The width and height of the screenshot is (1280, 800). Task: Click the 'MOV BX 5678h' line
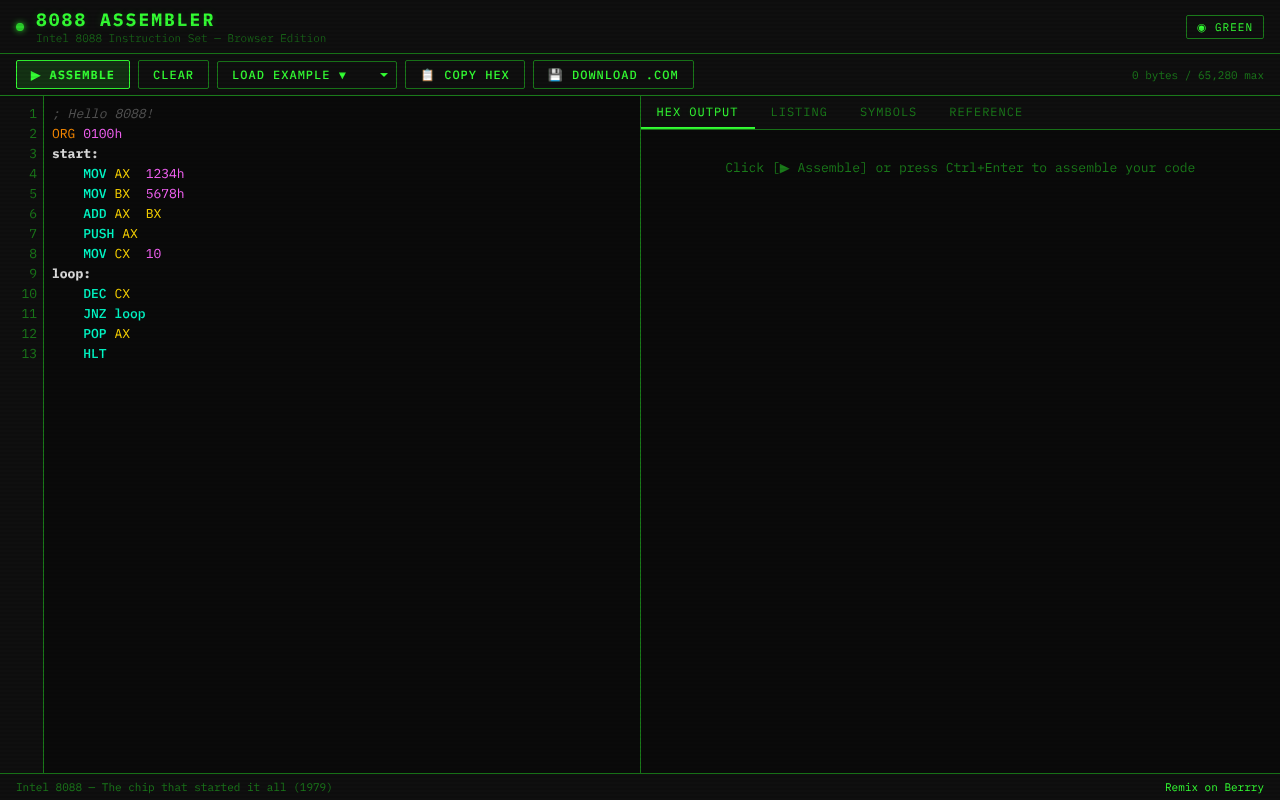[x=134, y=194]
